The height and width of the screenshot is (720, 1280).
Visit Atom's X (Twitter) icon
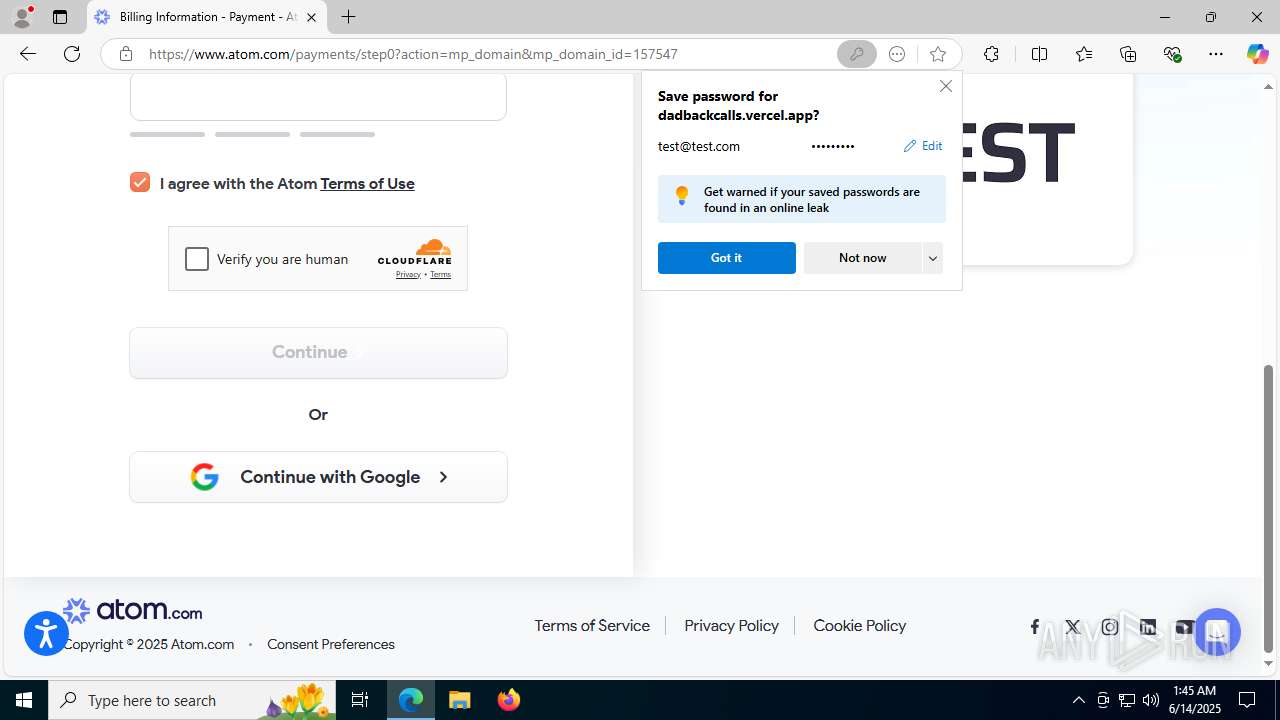[1073, 627]
